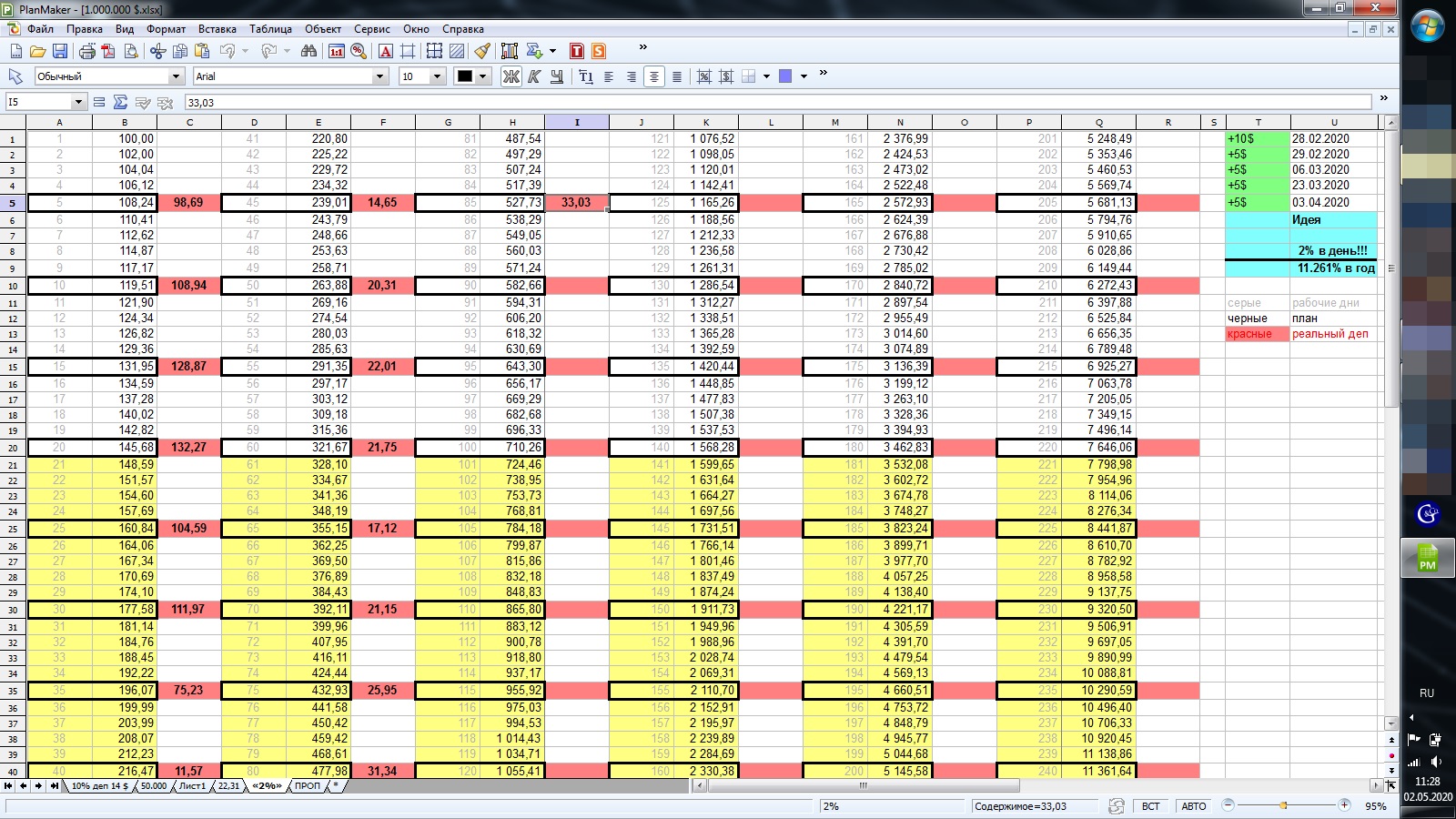Toggle bold formatting (Ж)
This screenshot has width=1456, height=819.
click(511, 76)
